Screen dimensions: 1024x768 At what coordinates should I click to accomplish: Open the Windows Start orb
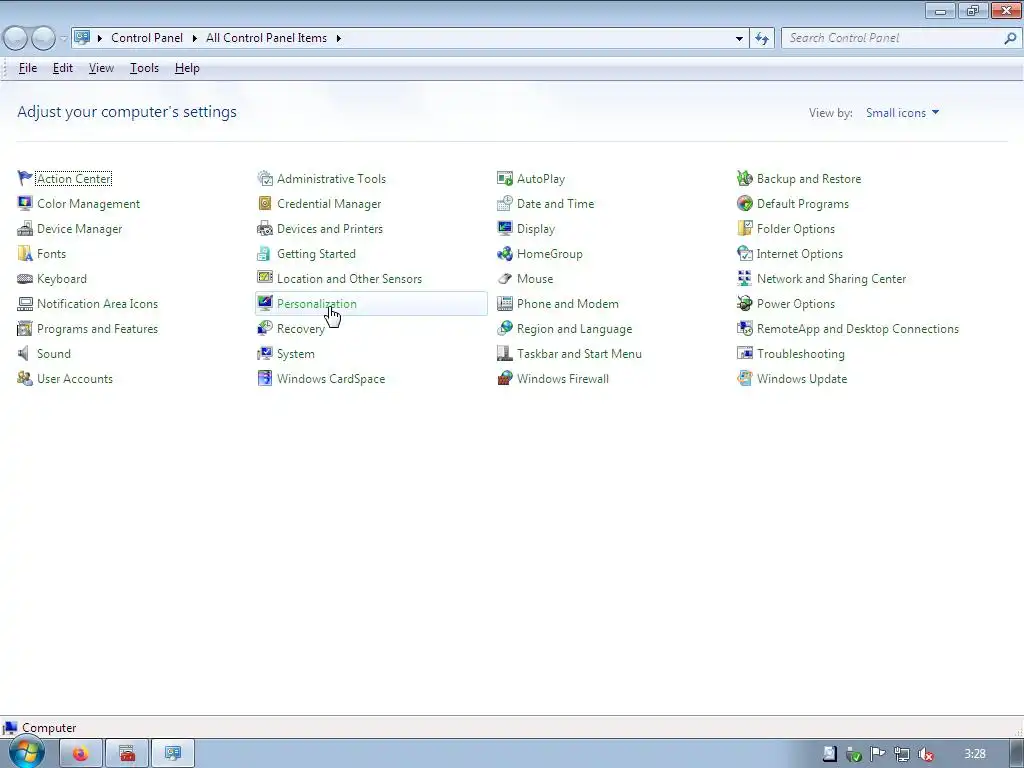coord(27,753)
